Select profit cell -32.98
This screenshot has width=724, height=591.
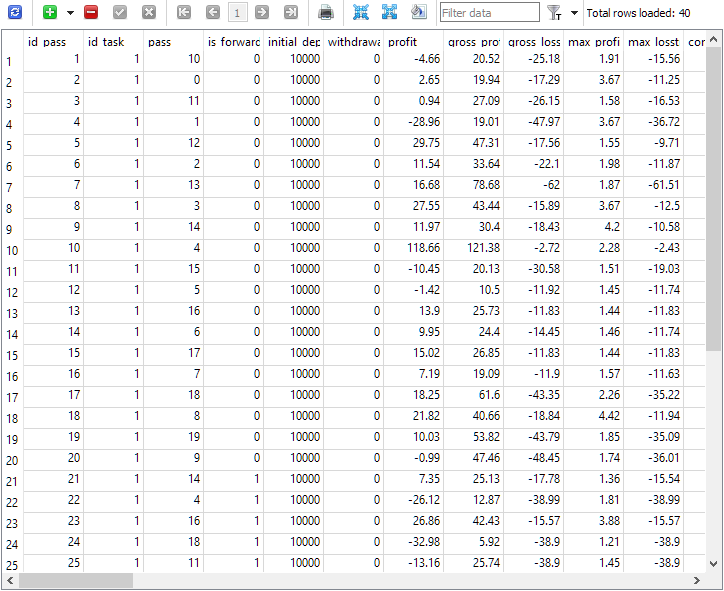click(x=413, y=542)
